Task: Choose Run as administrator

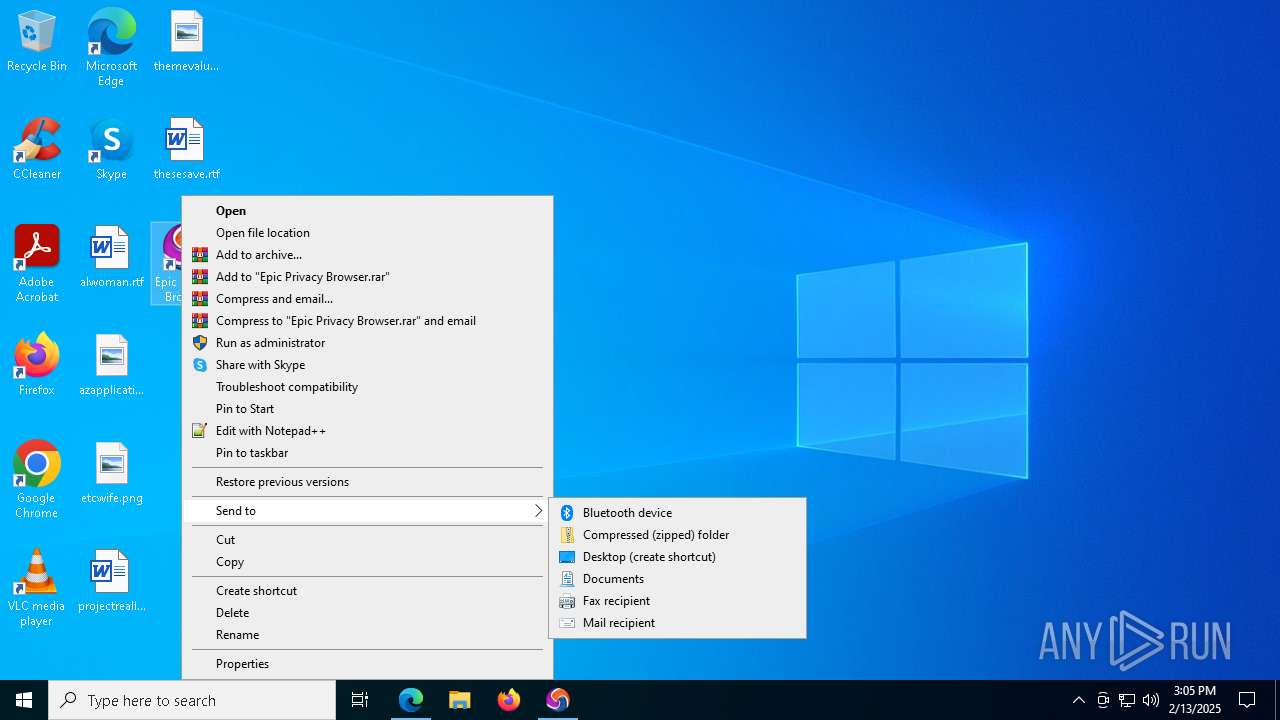Action: tap(367, 343)
